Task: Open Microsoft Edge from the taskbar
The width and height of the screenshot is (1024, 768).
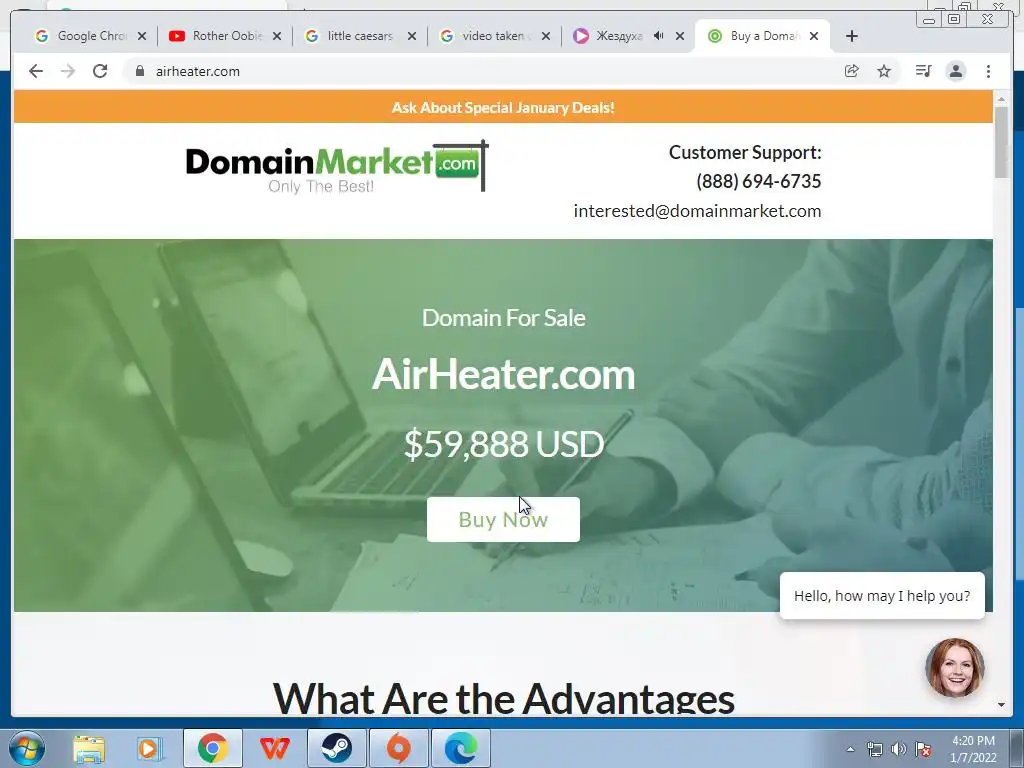Action: pyautogui.click(x=461, y=748)
